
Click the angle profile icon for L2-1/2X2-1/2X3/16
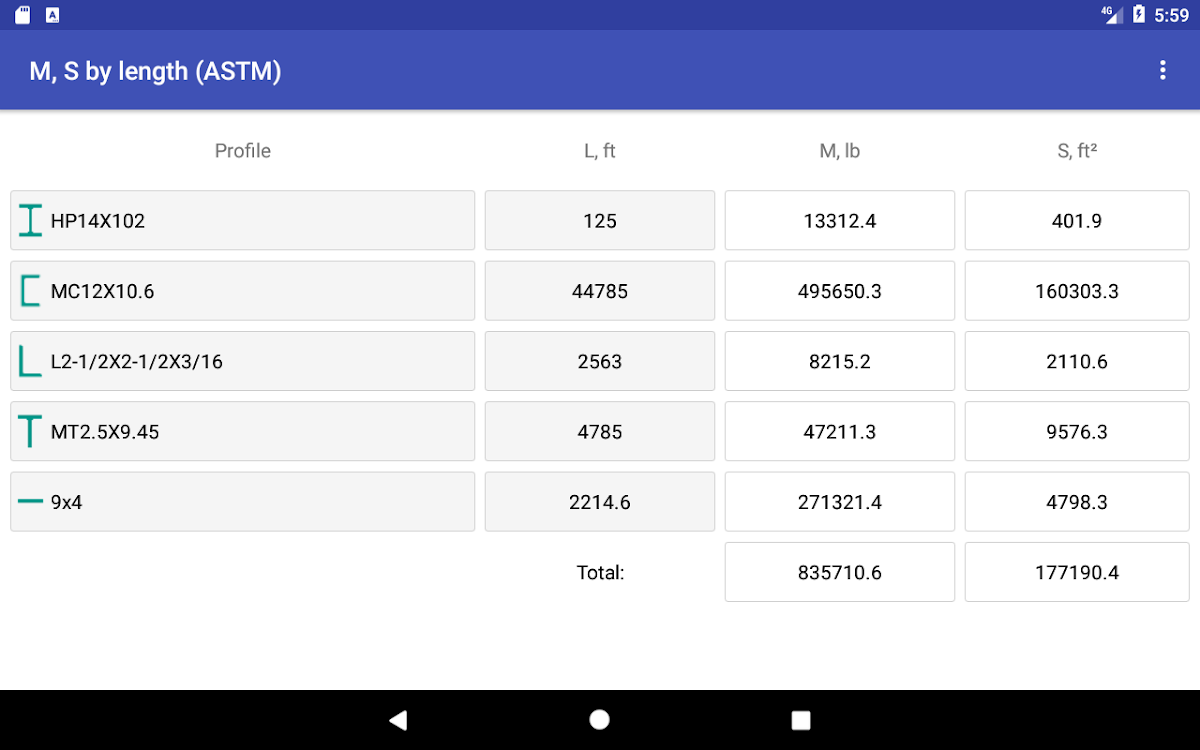31,361
